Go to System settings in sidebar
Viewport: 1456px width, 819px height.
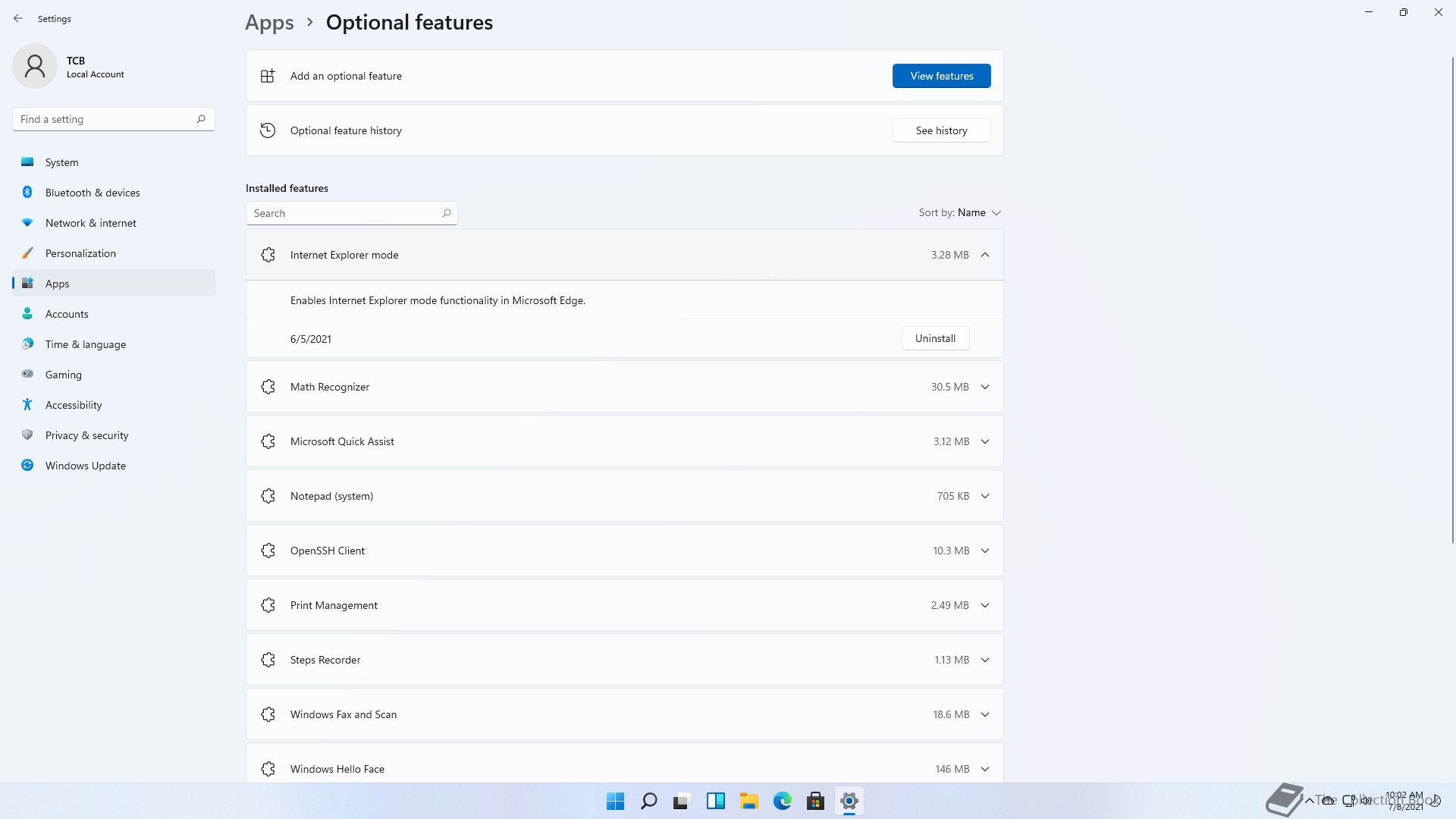114,162
